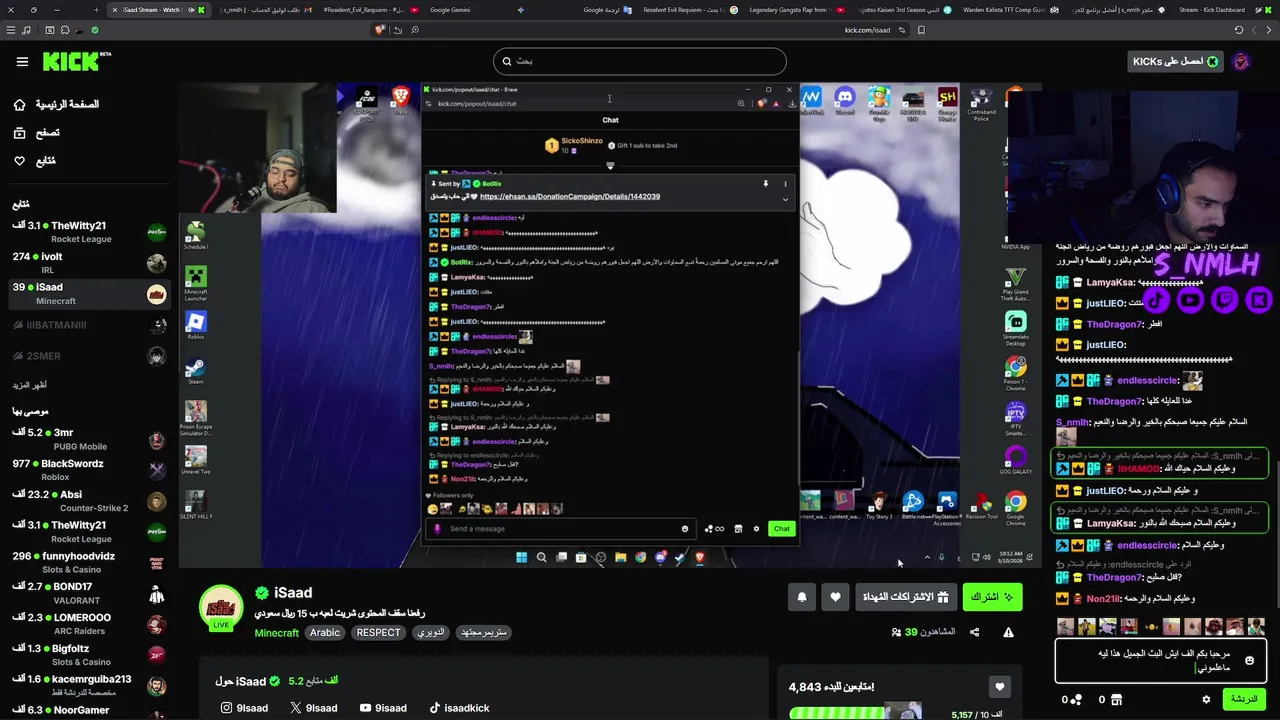Click the Gift subscriptions button
This screenshot has height=720, width=1280.
[x=906, y=597]
